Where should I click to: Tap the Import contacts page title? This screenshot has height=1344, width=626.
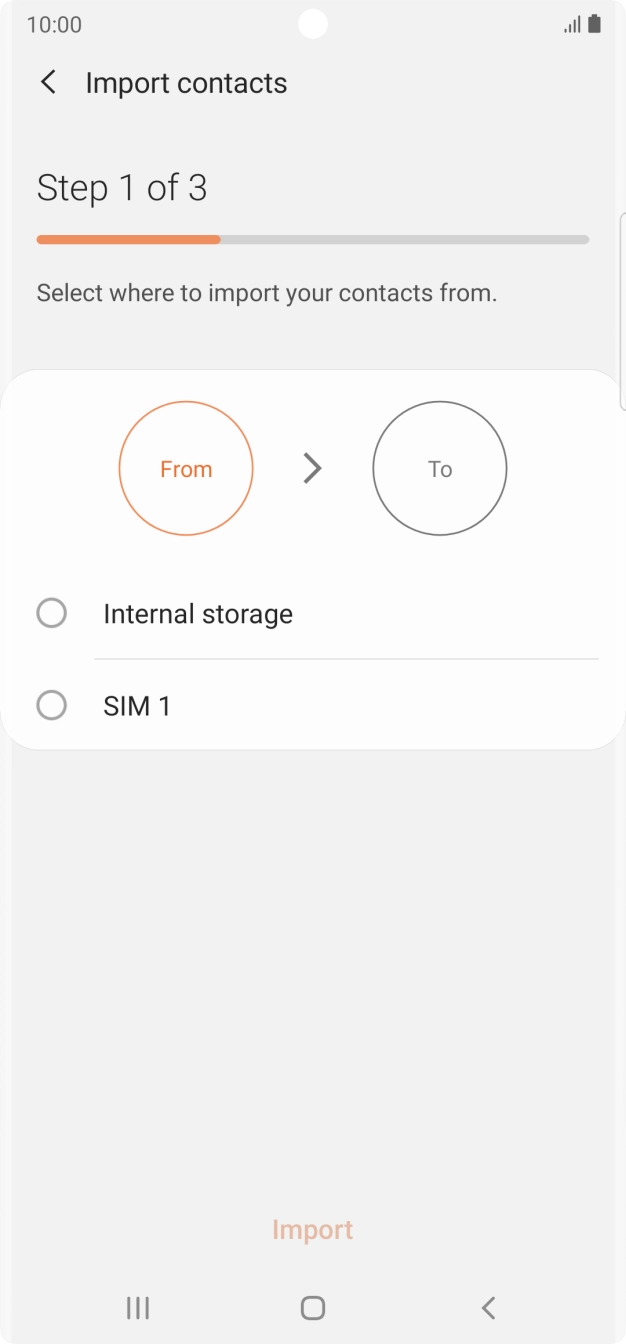click(186, 83)
